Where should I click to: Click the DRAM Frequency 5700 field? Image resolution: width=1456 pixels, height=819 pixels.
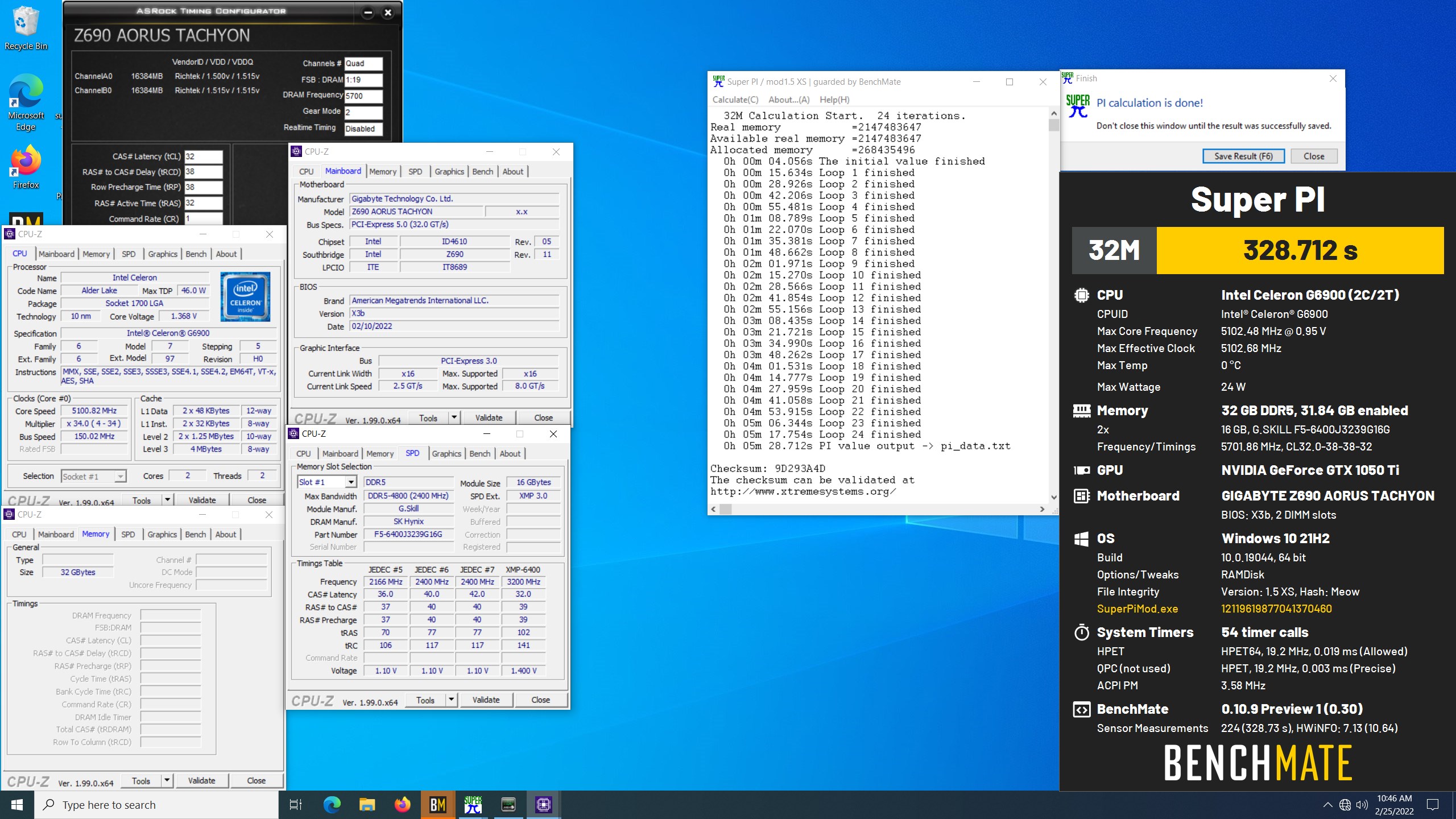pos(363,96)
